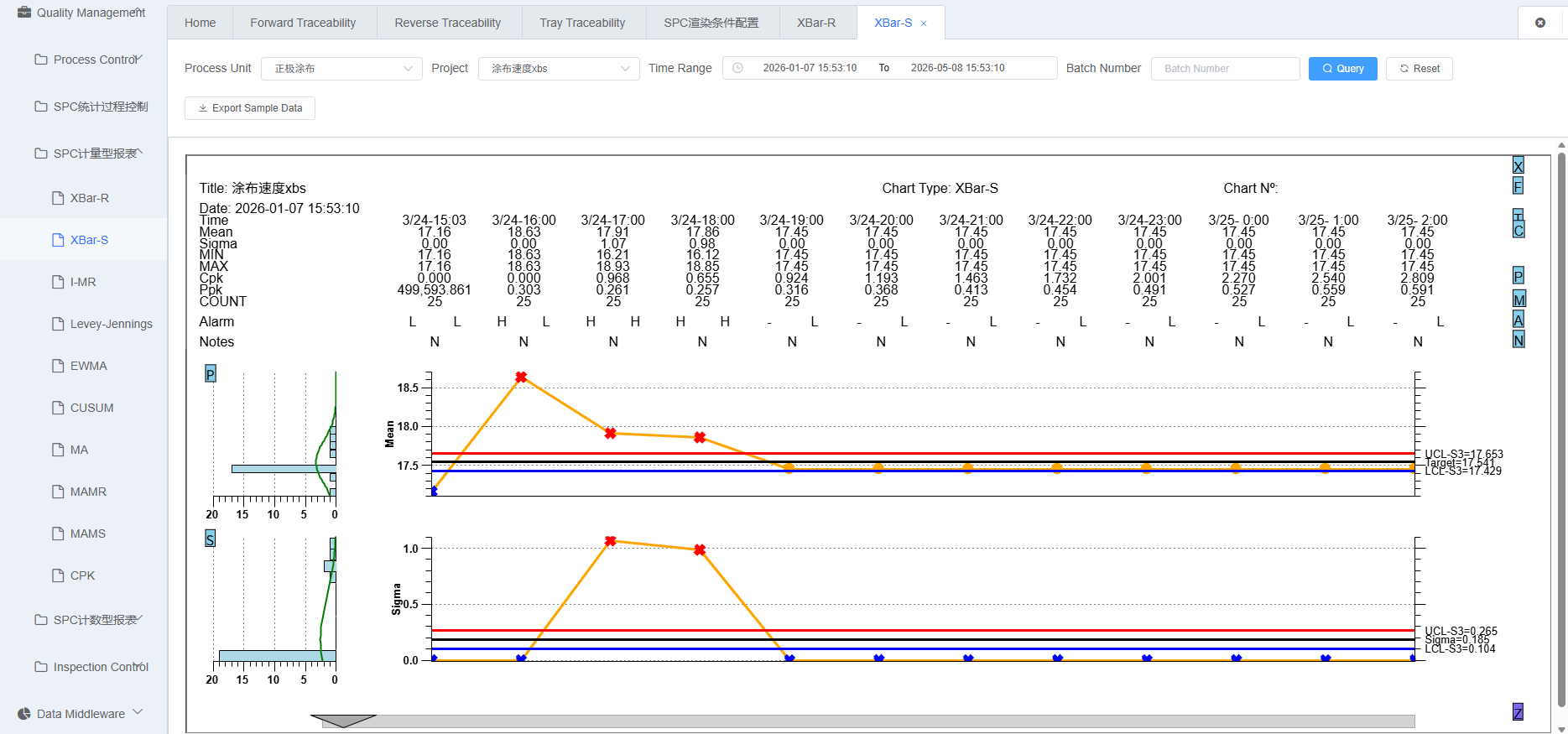Image resolution: width=1568 pixels, height=734 pixels.
Task: Click the S histogram toggle beside Sigma chart
Action: (210, 539)
